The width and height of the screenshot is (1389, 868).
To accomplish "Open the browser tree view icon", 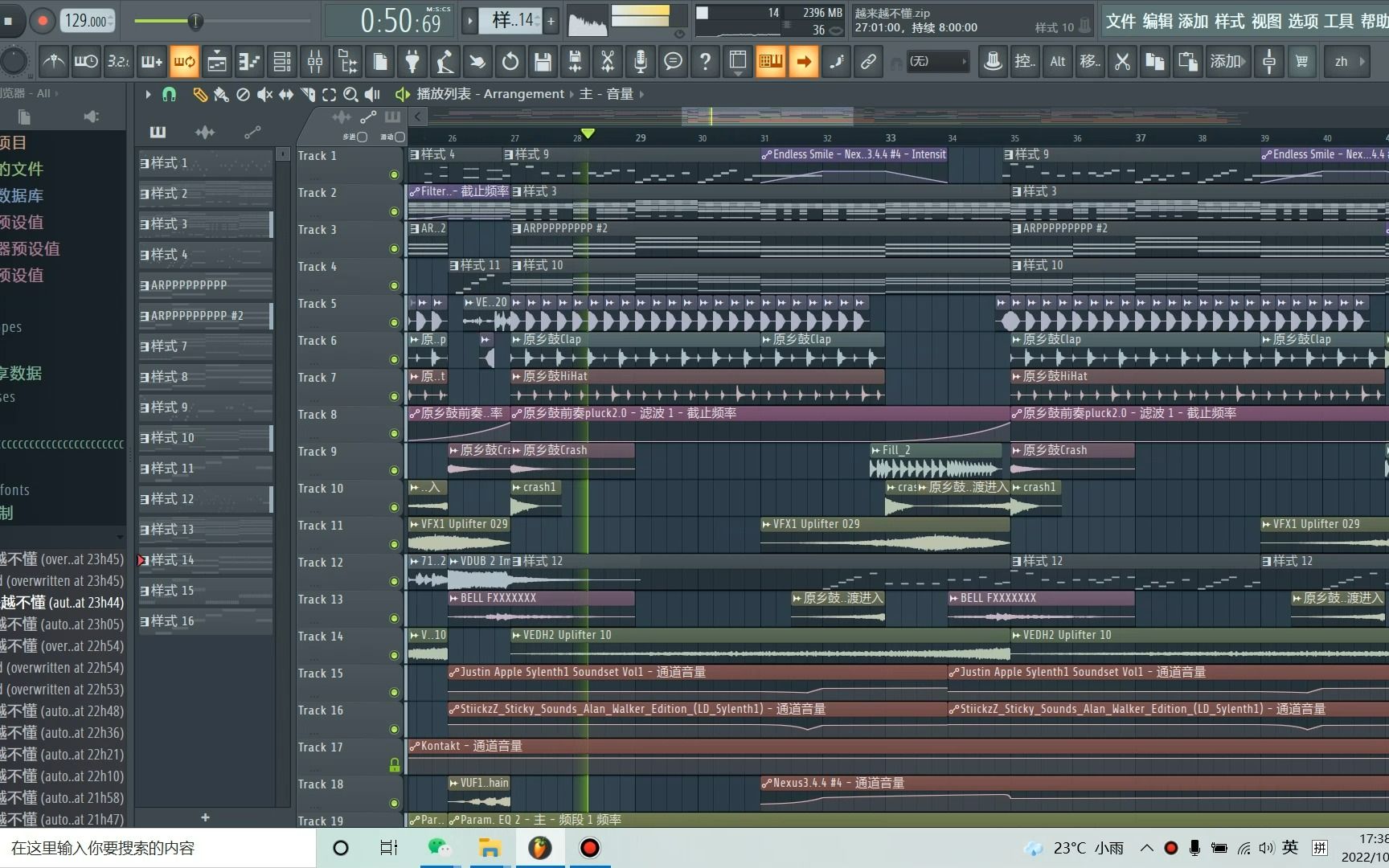I will tap(348, 61).
